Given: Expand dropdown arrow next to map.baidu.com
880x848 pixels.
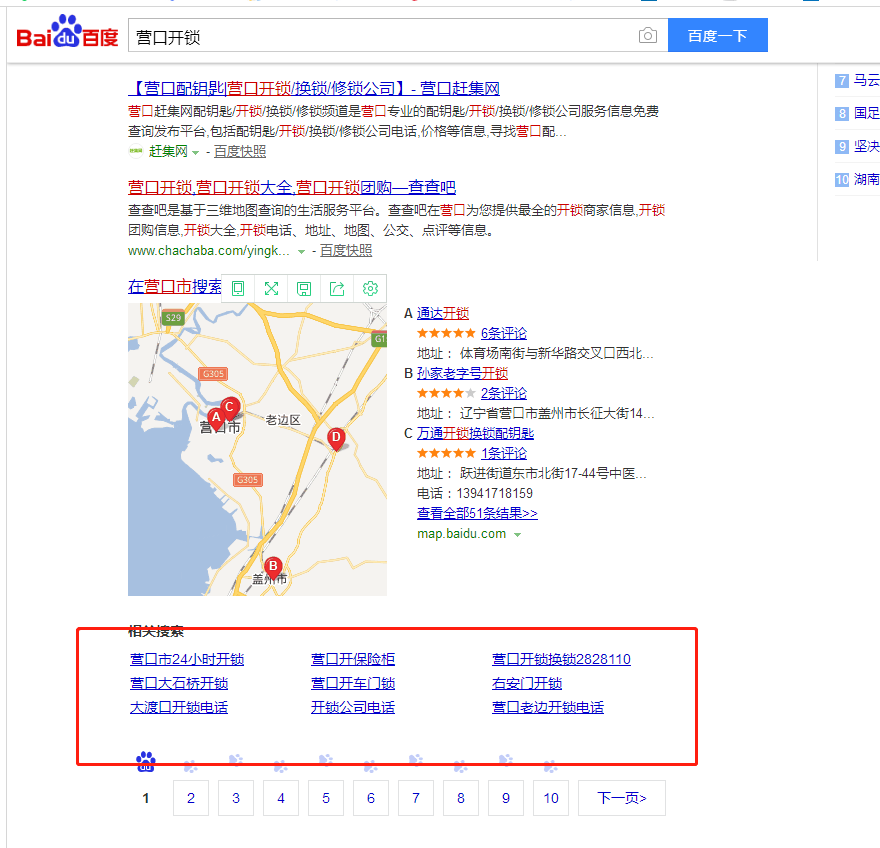Looking at the screenshot, I should tap(517, 535).
